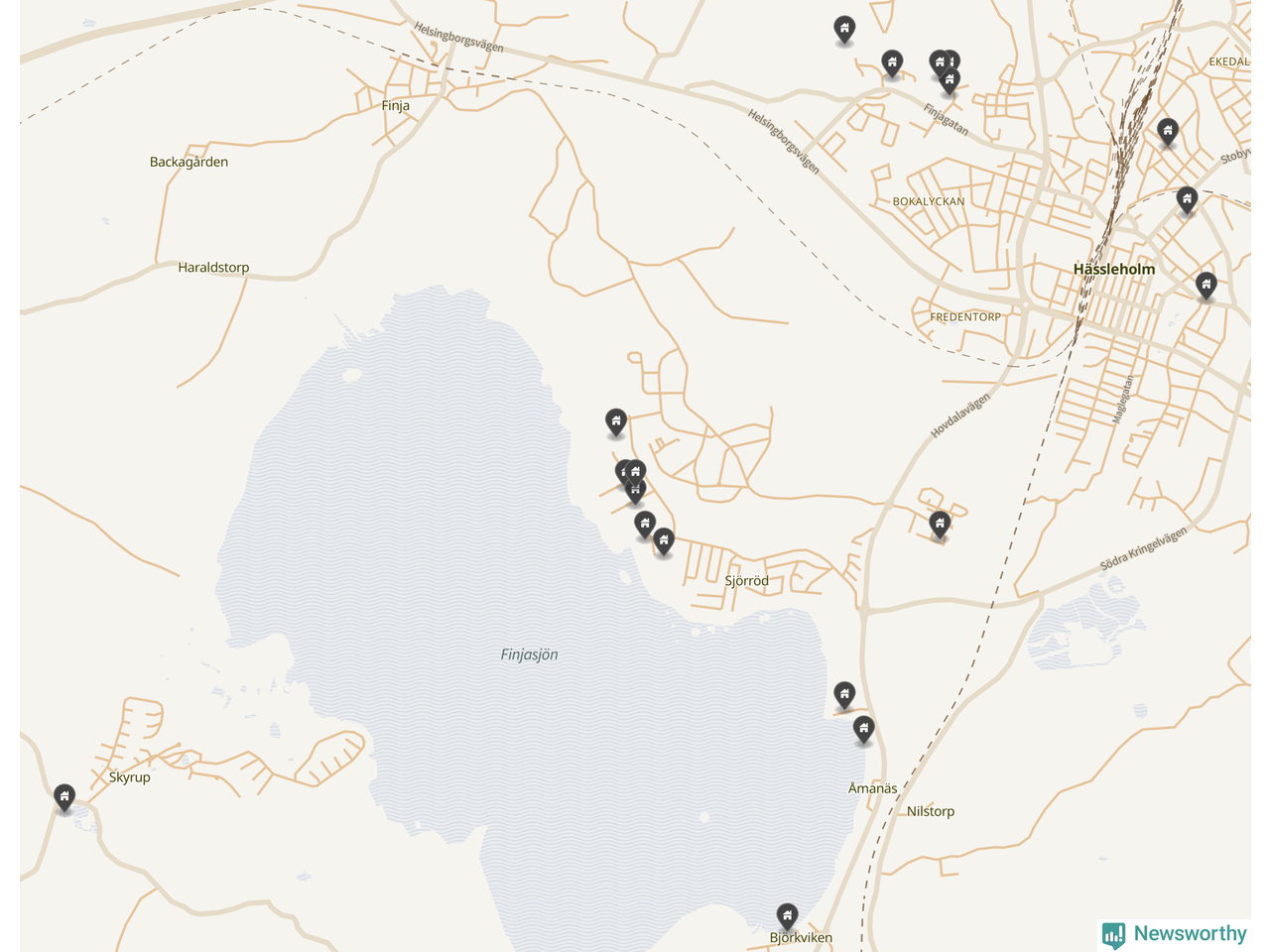Click the upper house marker north of Åmanäs

pyautogui.click(x=844, y=694)
